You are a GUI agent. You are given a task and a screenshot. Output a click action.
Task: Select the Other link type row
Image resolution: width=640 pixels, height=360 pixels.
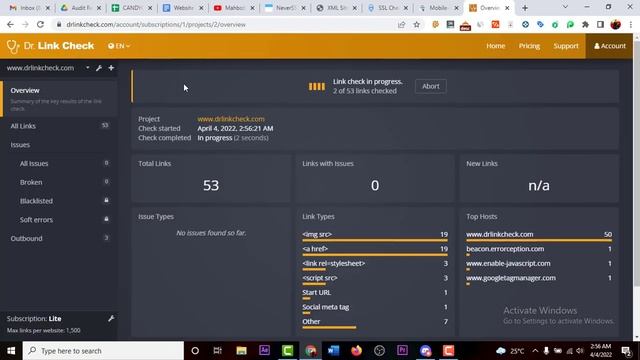coord(375,322)
